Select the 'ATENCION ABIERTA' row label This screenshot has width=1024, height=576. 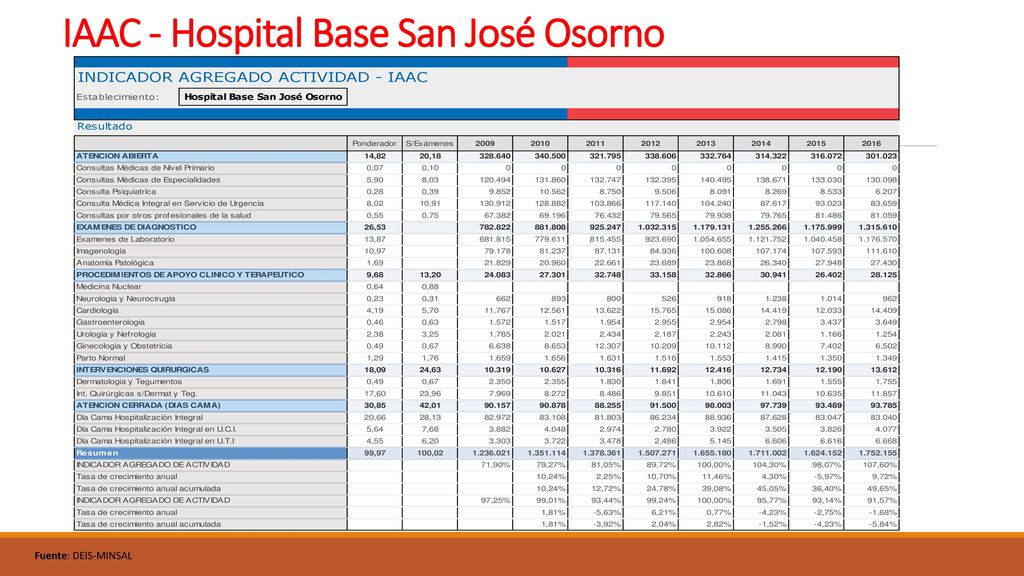[118, 156]
